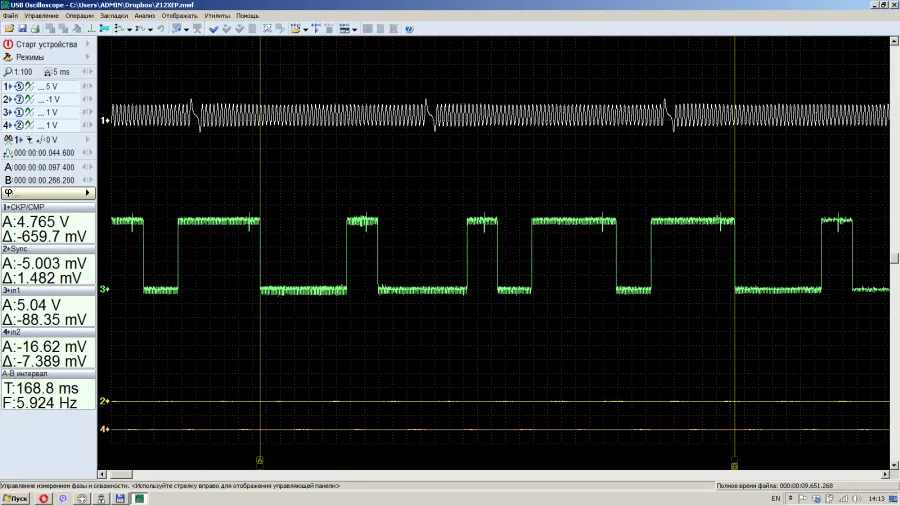Image resolution: width=900 pixels, height=506 pixels.
Task: Click the T:168.8 ms interval value
Action: click(41, 388)
